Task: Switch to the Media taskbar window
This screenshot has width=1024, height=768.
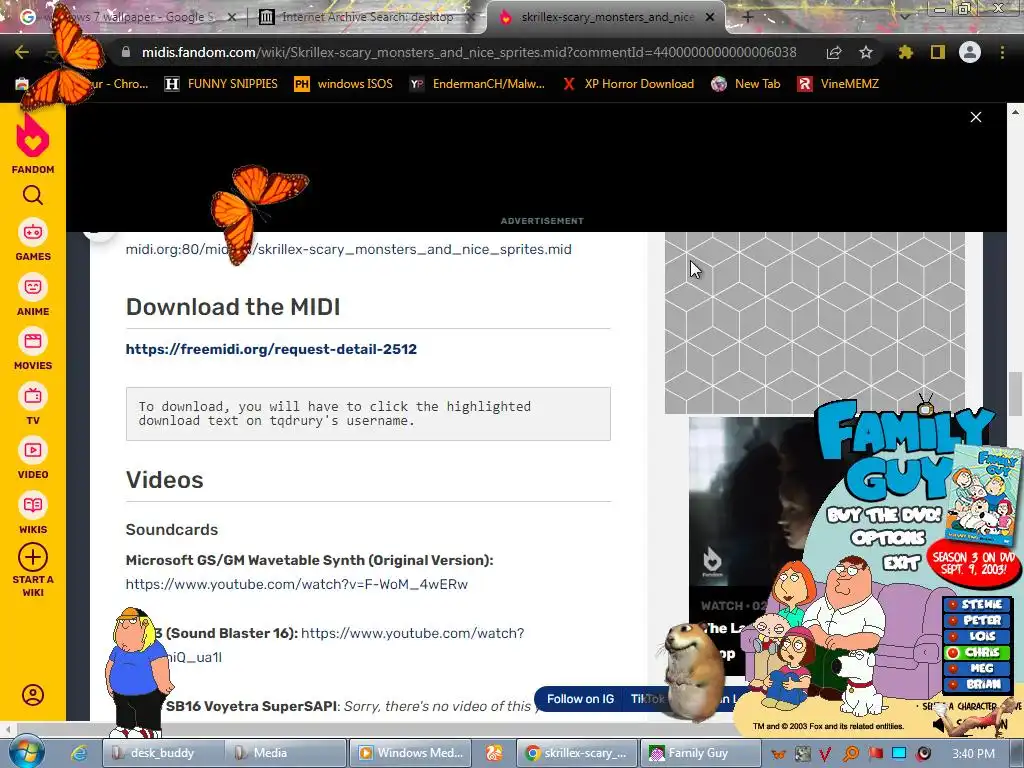Action: [285, 753]
